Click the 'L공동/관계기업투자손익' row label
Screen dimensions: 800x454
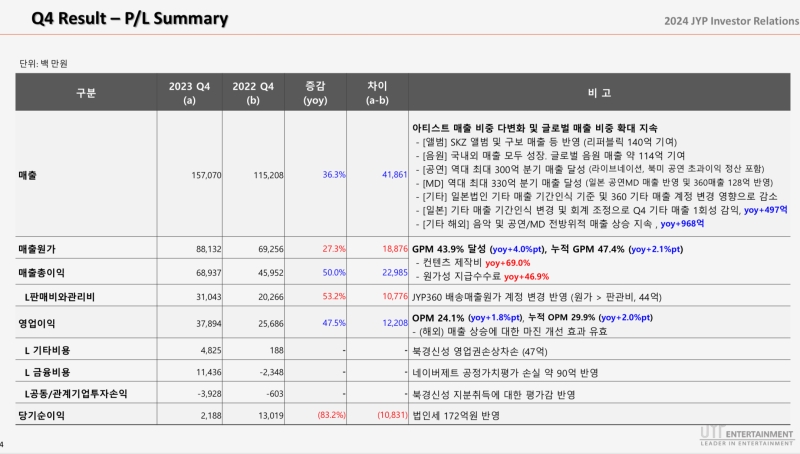click(x=76, y=394)
